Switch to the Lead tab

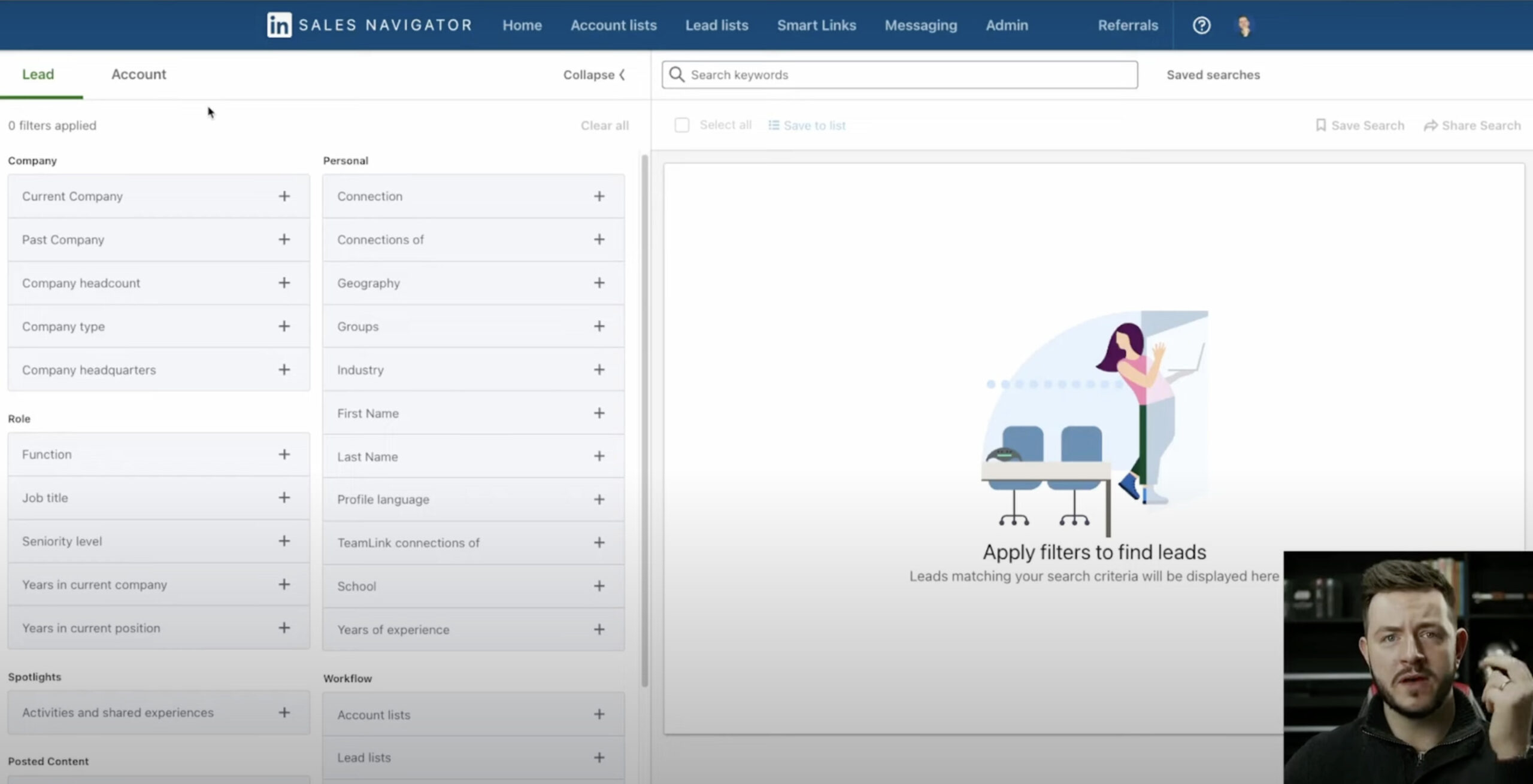click(x=38, y=74)
